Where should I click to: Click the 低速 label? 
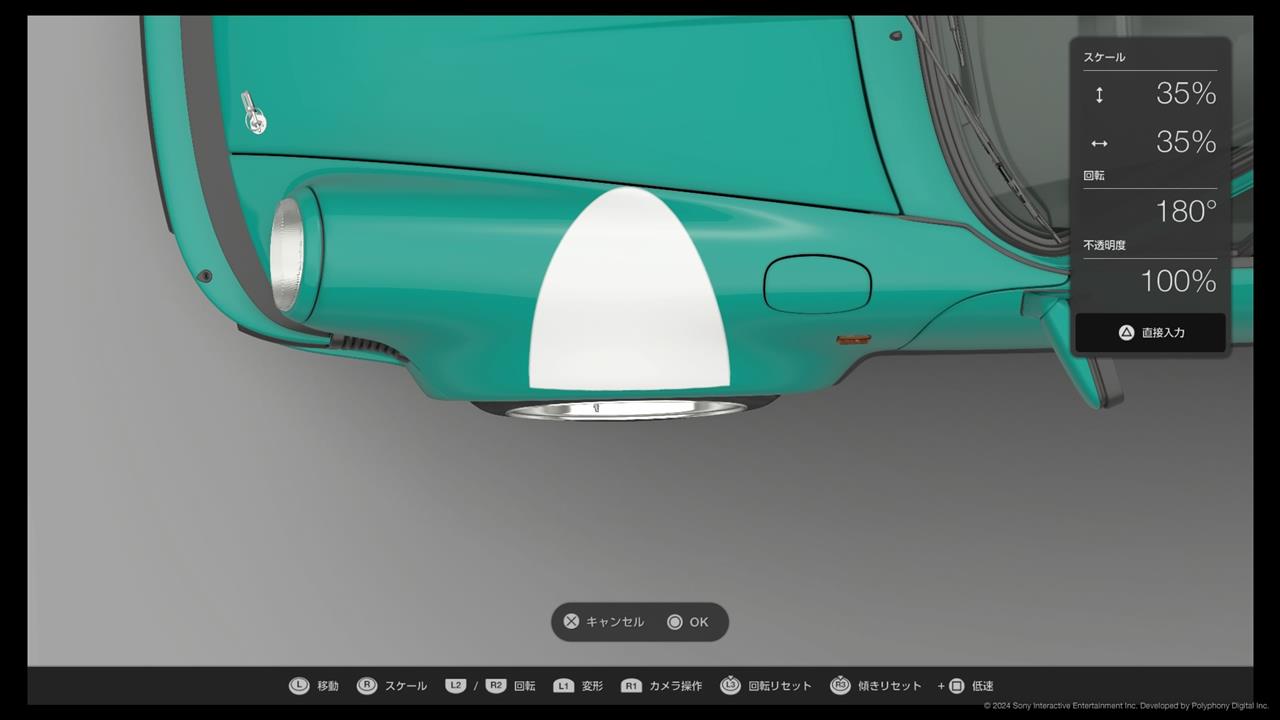(983, 686)
